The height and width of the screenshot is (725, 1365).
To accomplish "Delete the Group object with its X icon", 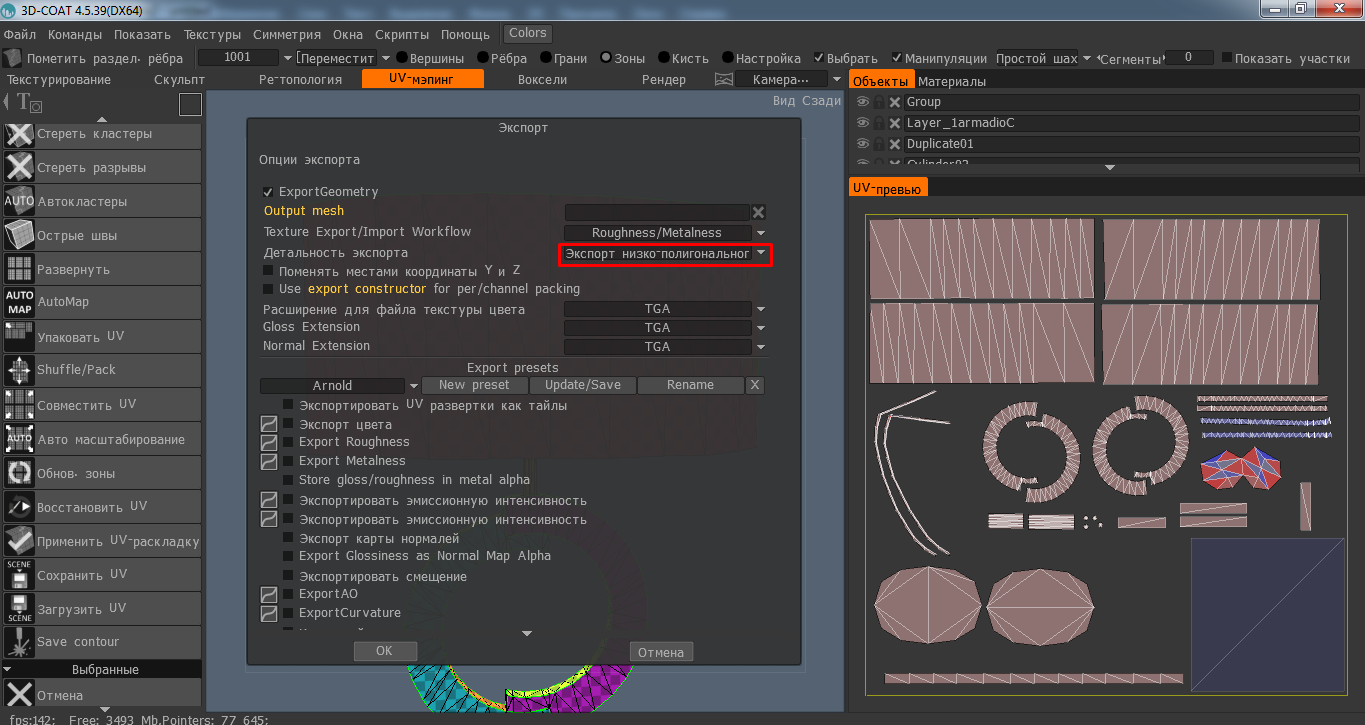I will 896,102.
